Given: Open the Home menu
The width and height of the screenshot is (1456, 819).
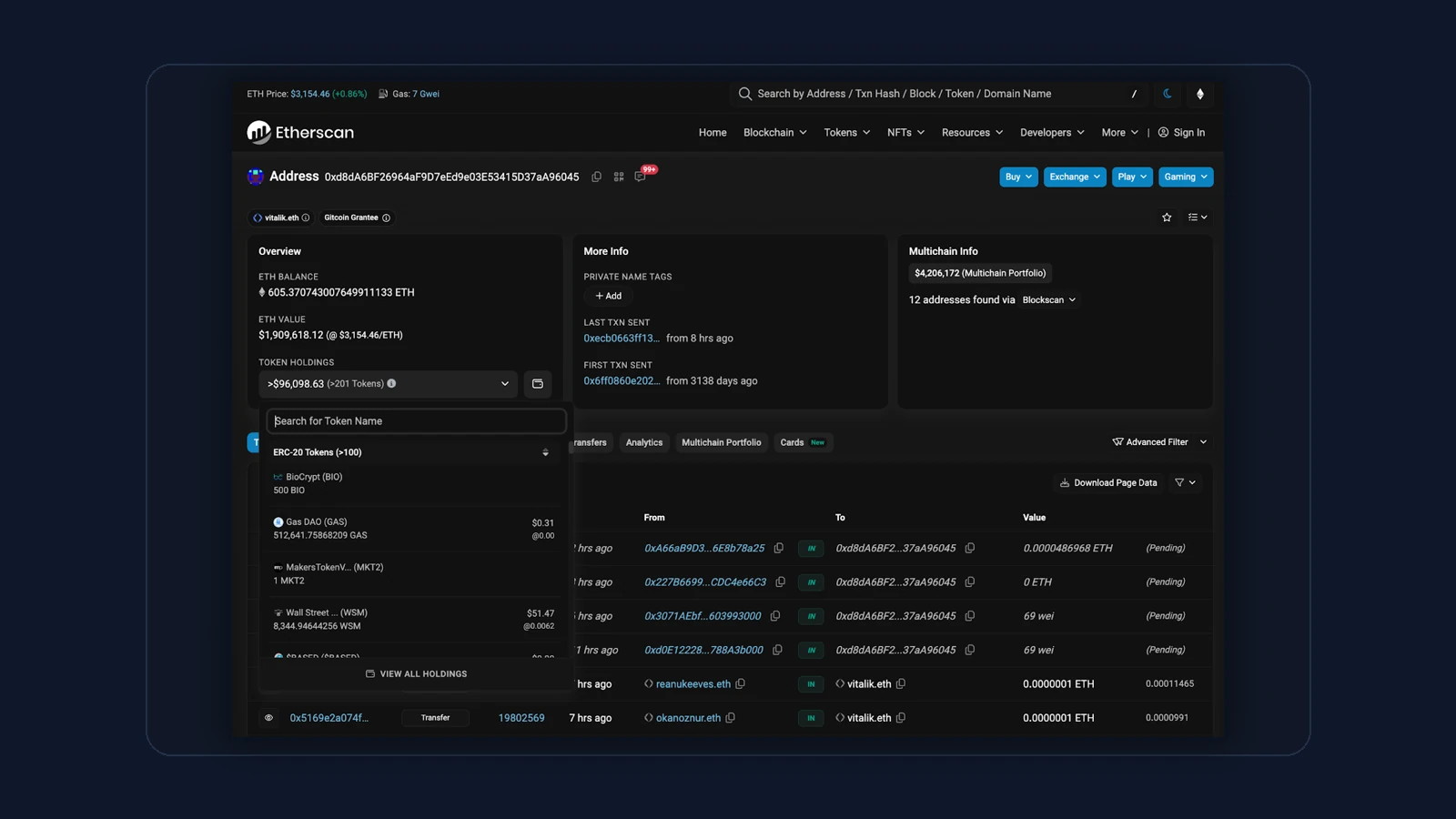Looking at the screenshot, I should tap(713, 132).
